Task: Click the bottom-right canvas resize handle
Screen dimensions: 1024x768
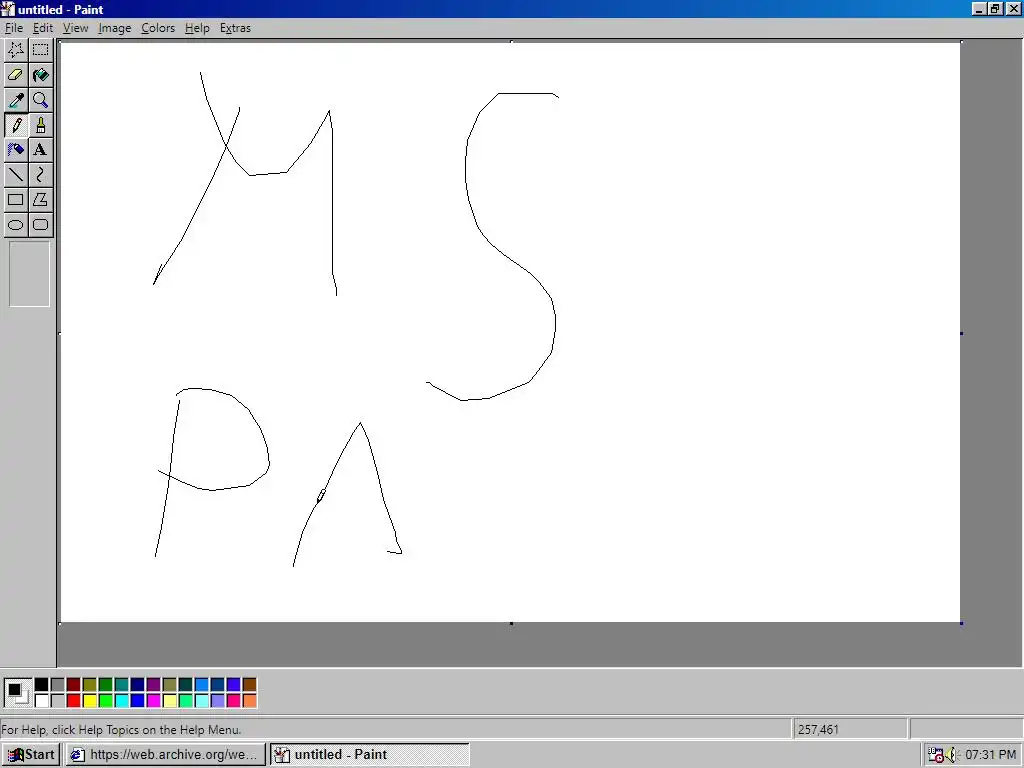Action: pos(961,623)
